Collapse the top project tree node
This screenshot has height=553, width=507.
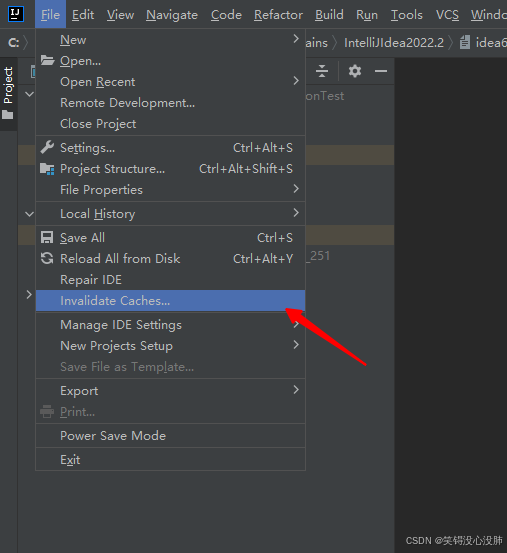point(30,94)
